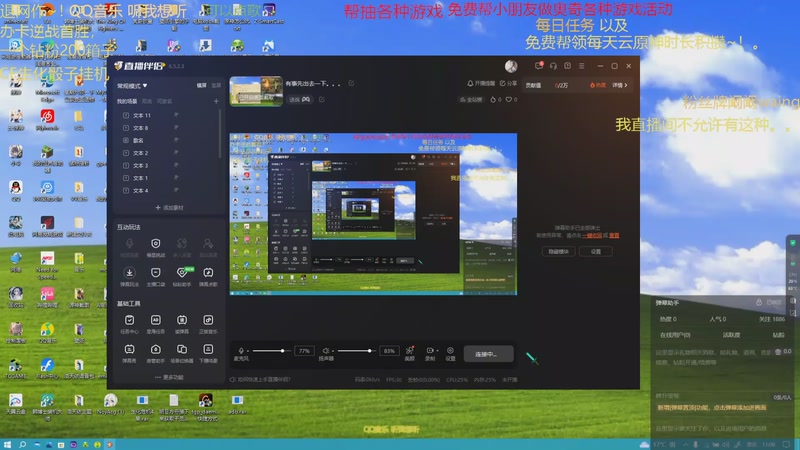
Task: Edit the stream title pencil icon
Action: (351, 83)
